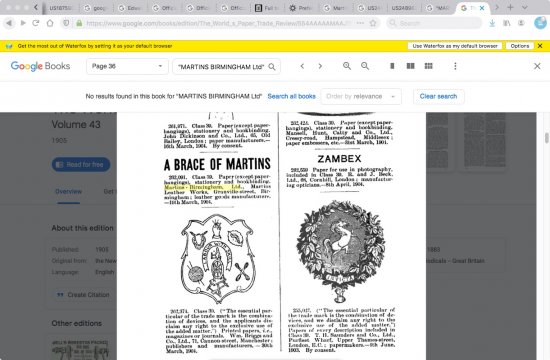The image size is (550, 360).
Task: Open the page actions ellipsis in address bar
Action: click(360, 23)
